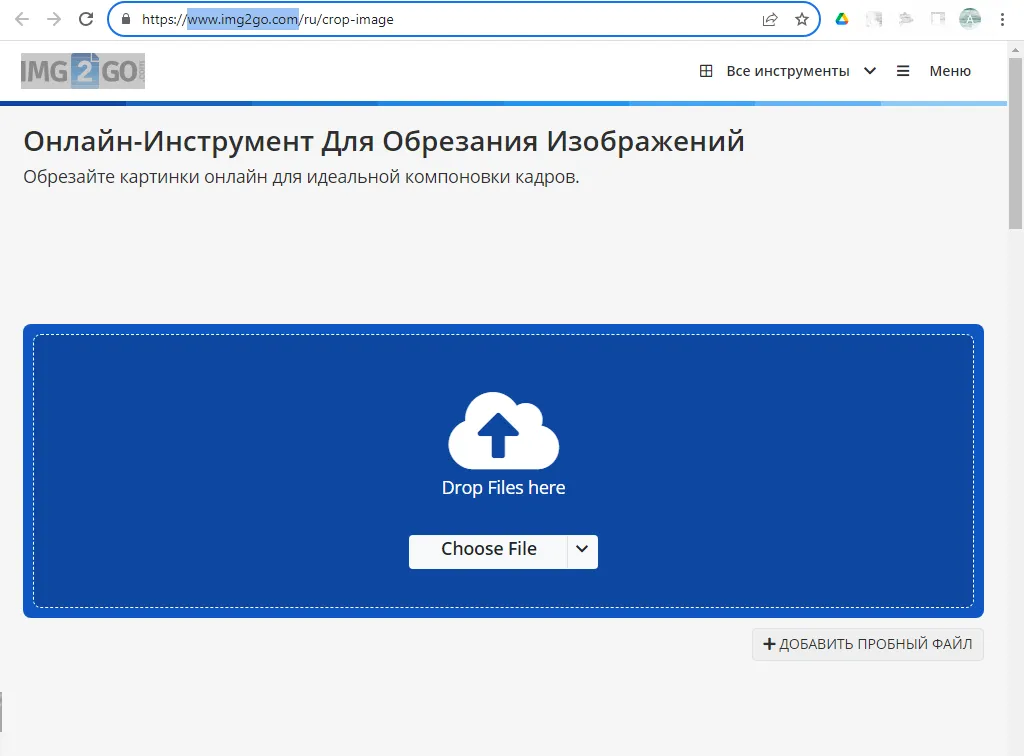Click inside the browser address bar
This screenshot has height=756, width=1025.
400,18
